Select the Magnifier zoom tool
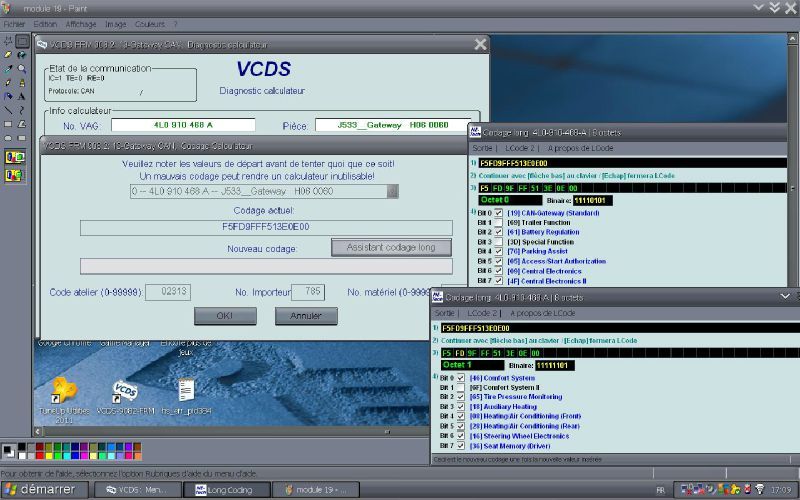Image resolution: width=800 pixels, height=500 pixels. pos(22,69)
